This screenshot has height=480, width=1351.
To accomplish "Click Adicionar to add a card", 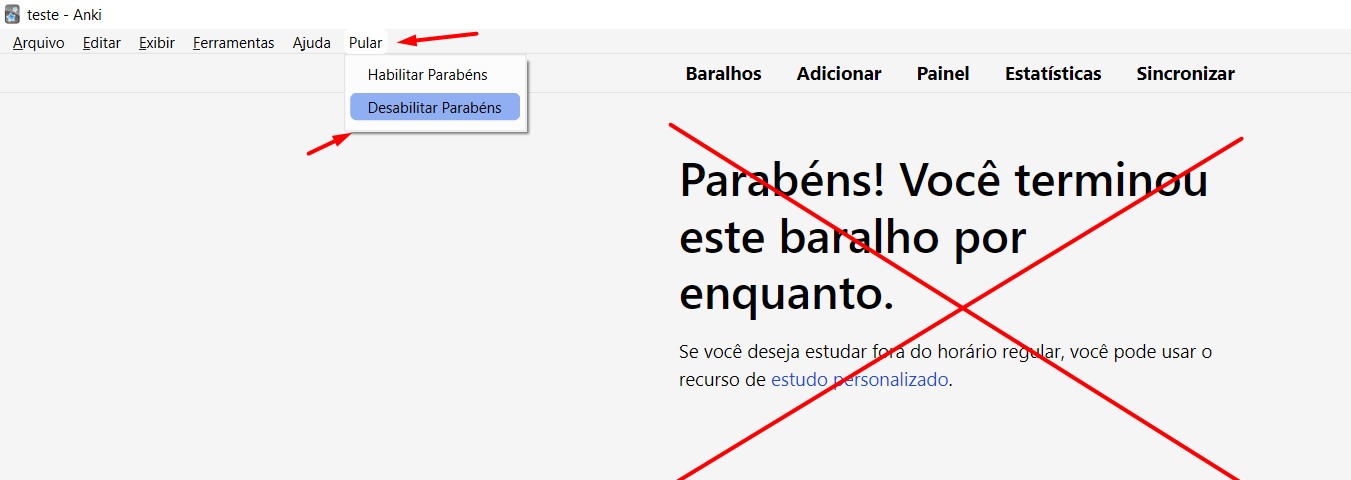I will point(839,74).
